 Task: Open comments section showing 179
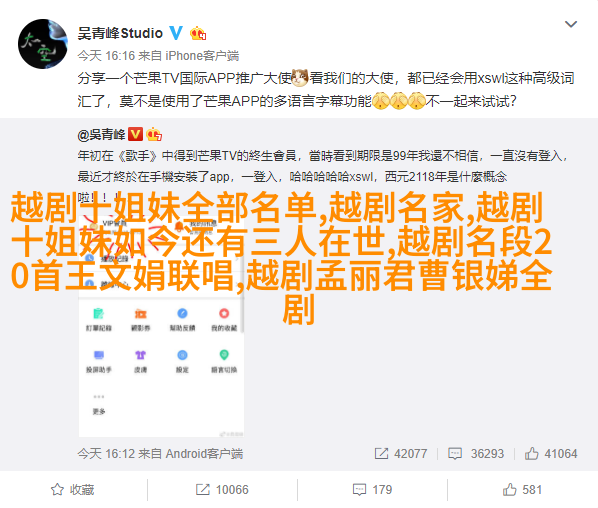pos(372,489)
